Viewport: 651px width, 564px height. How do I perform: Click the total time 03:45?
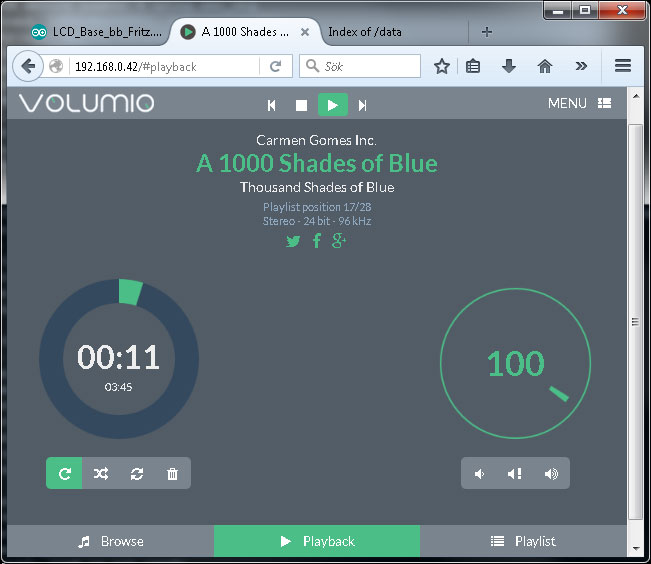[x=118, y=387]
